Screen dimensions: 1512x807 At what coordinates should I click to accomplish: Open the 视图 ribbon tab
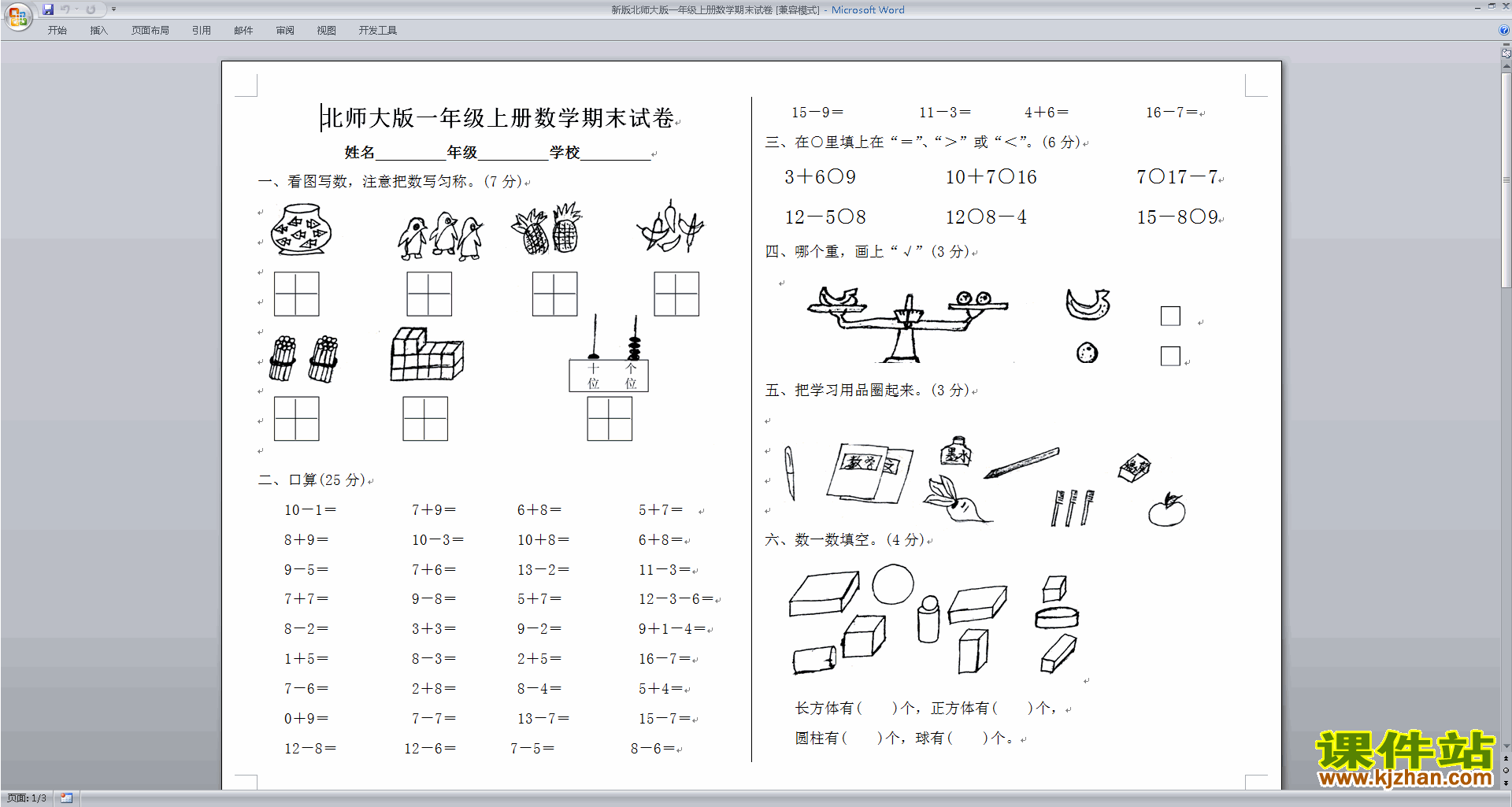coord(327,31)
